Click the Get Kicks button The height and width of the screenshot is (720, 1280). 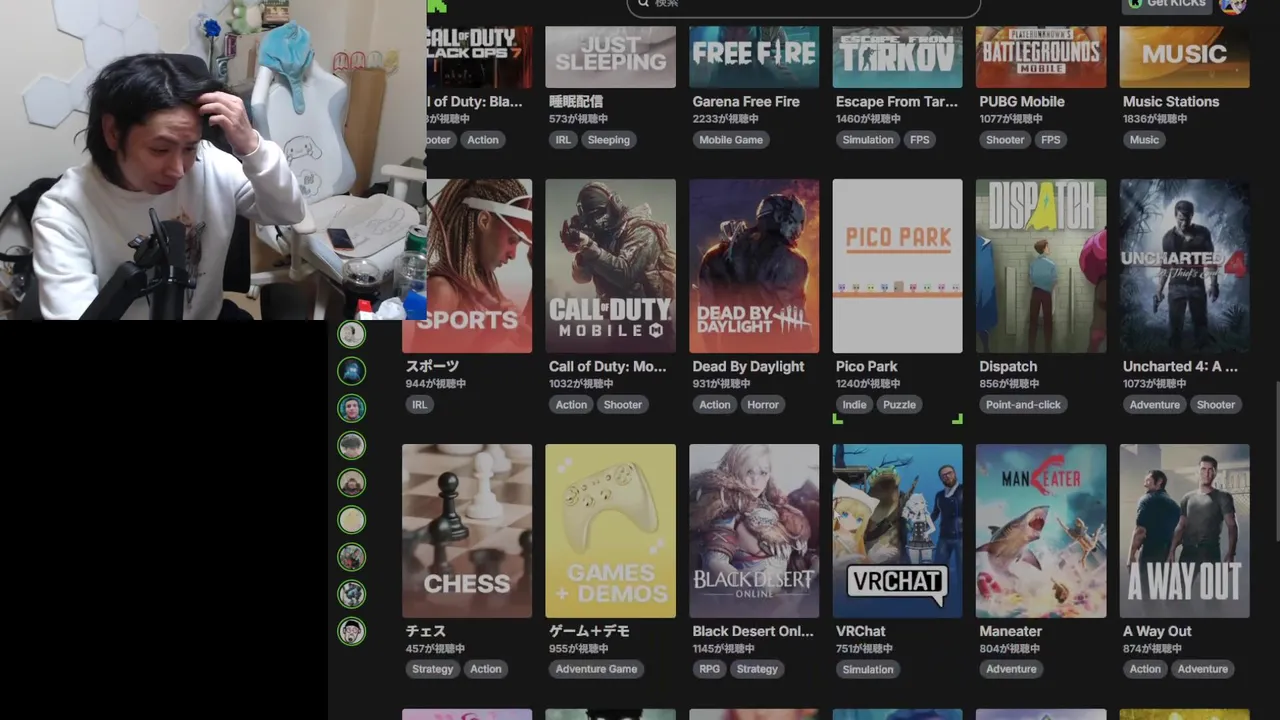[1167, 5]
